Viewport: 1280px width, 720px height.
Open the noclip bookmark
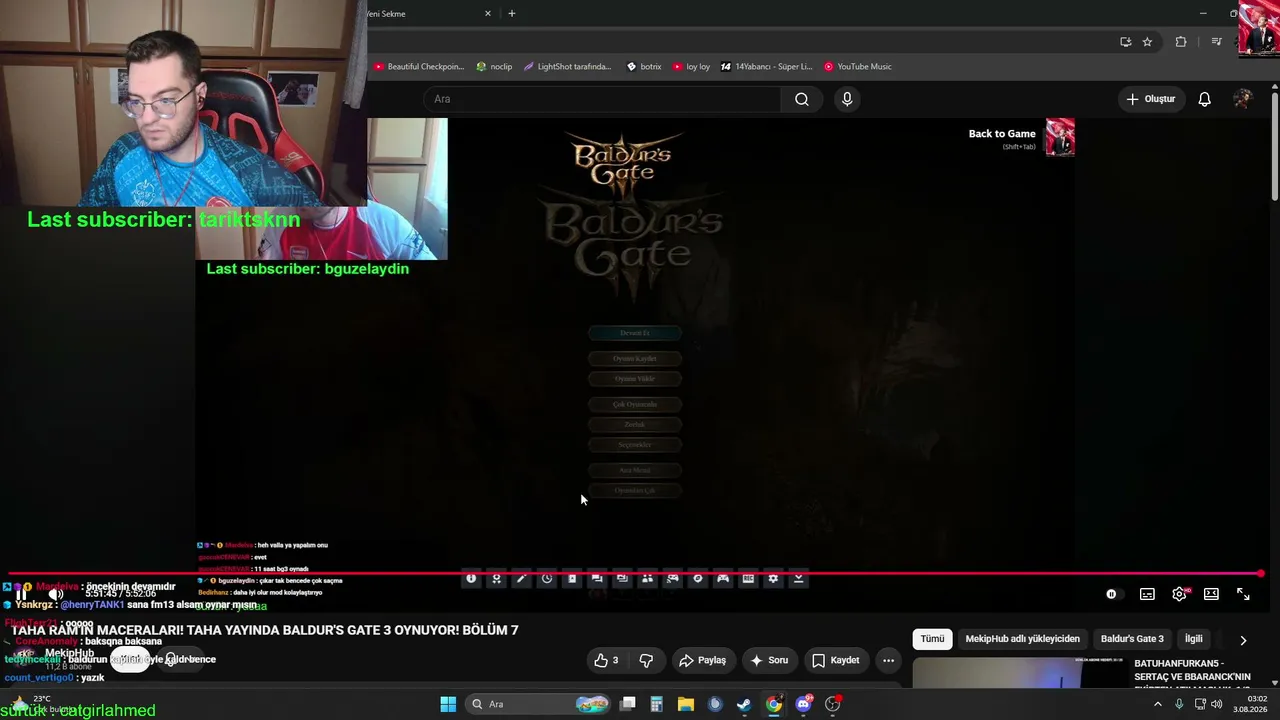(x=494, y=67)
